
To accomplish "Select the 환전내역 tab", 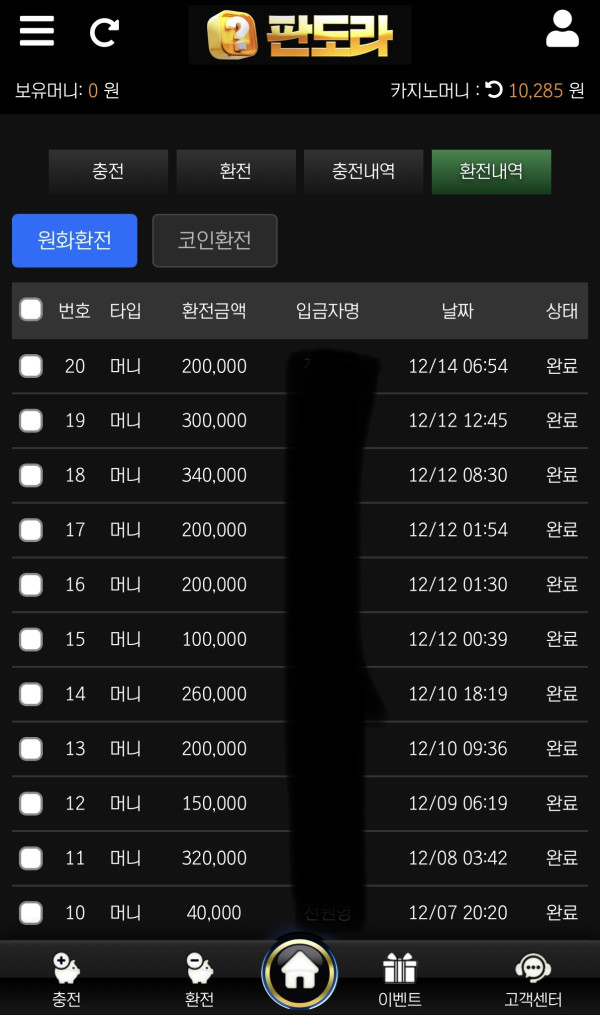I will tap(491, 172).
